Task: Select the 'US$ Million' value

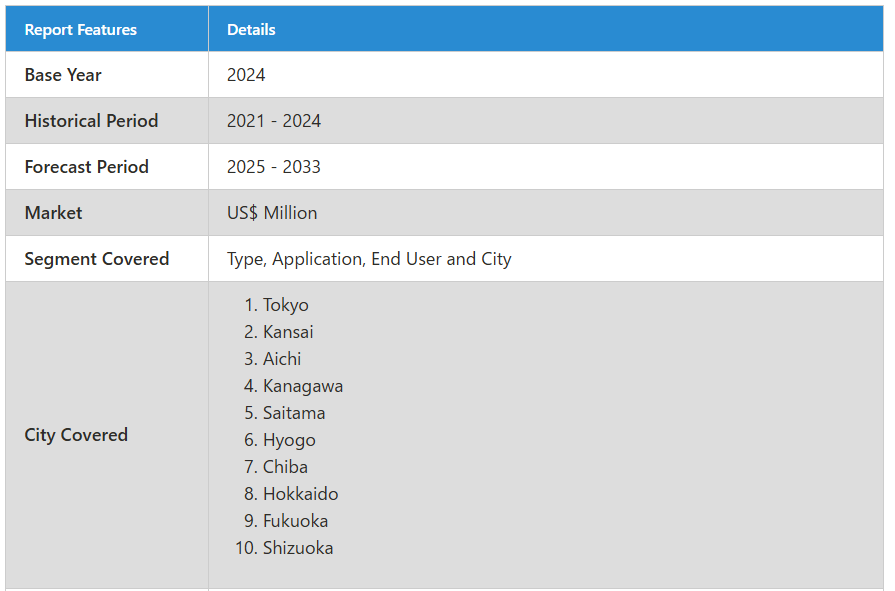Action: pyautogui.click(x=272, y=212)
